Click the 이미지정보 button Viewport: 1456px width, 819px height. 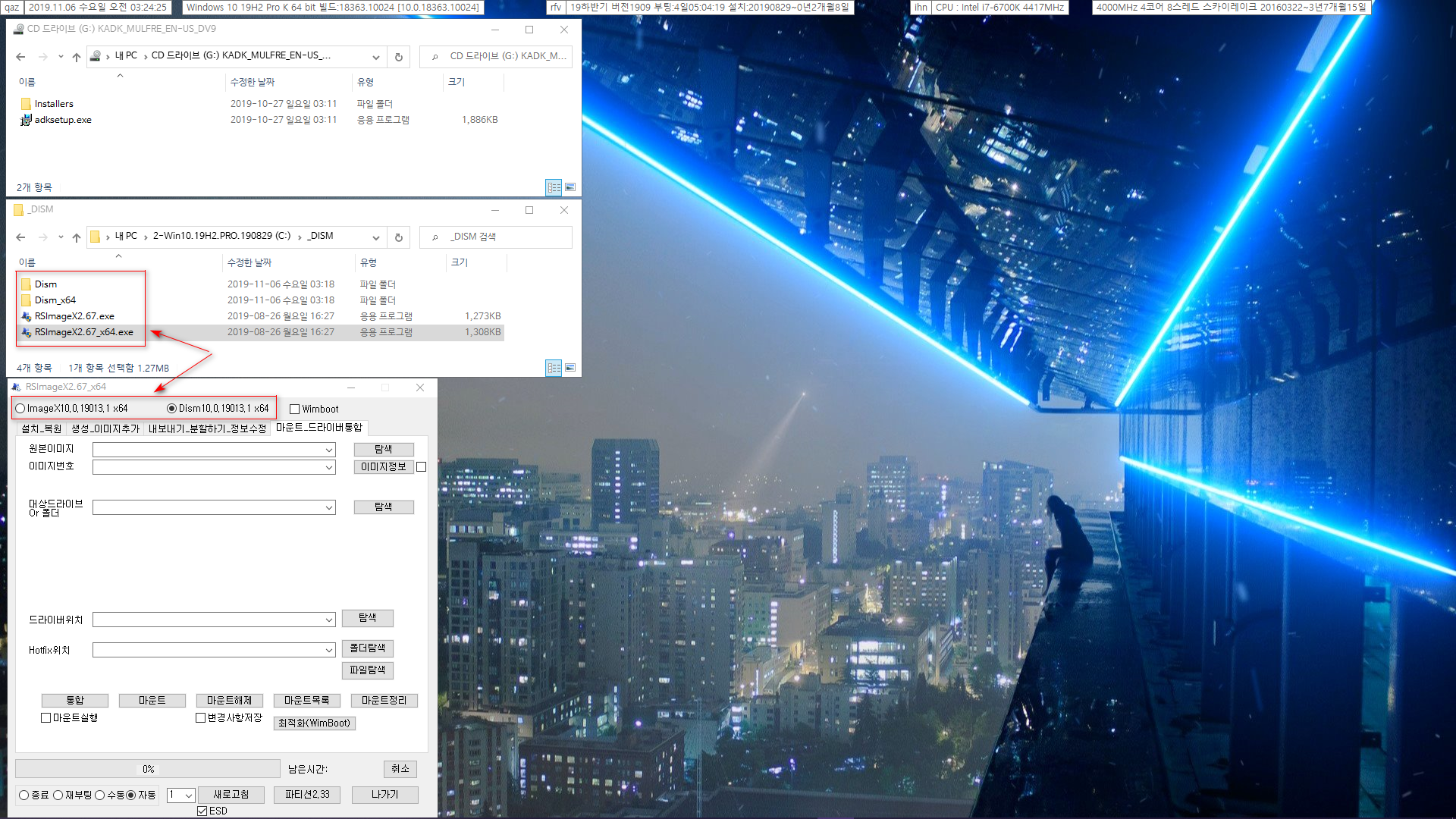pos(384,467)
